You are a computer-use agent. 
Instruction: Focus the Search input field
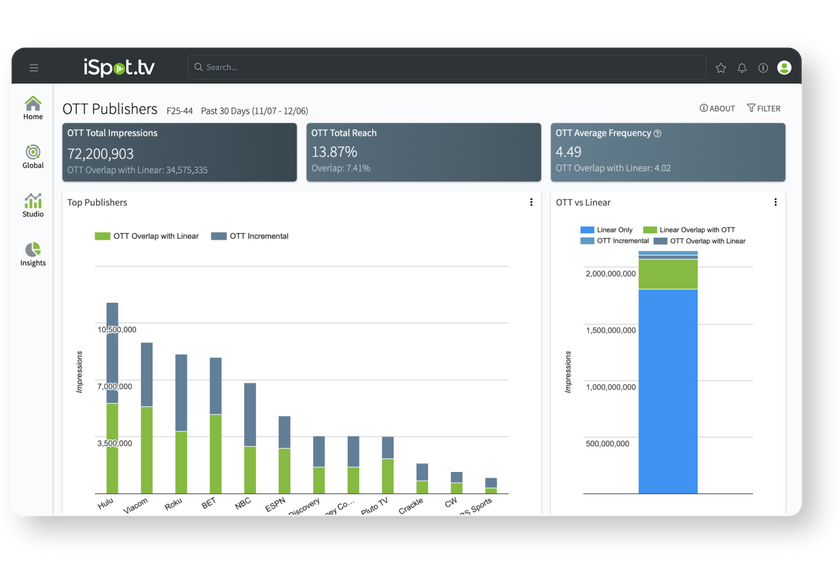(447, 67)
